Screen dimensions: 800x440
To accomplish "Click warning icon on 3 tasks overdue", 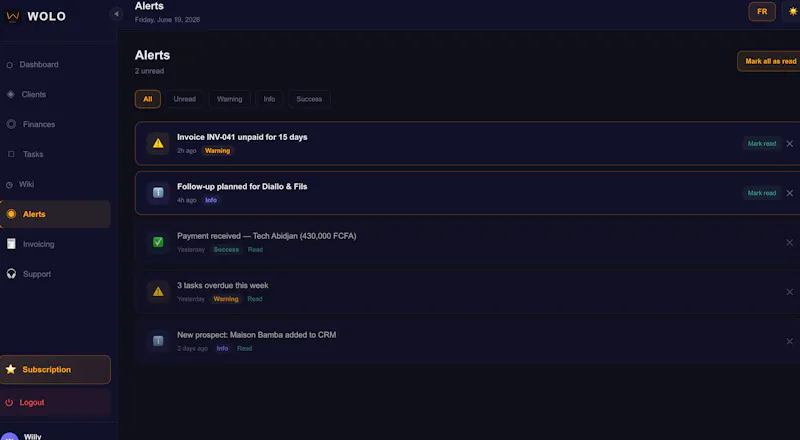I will [158, 291].
